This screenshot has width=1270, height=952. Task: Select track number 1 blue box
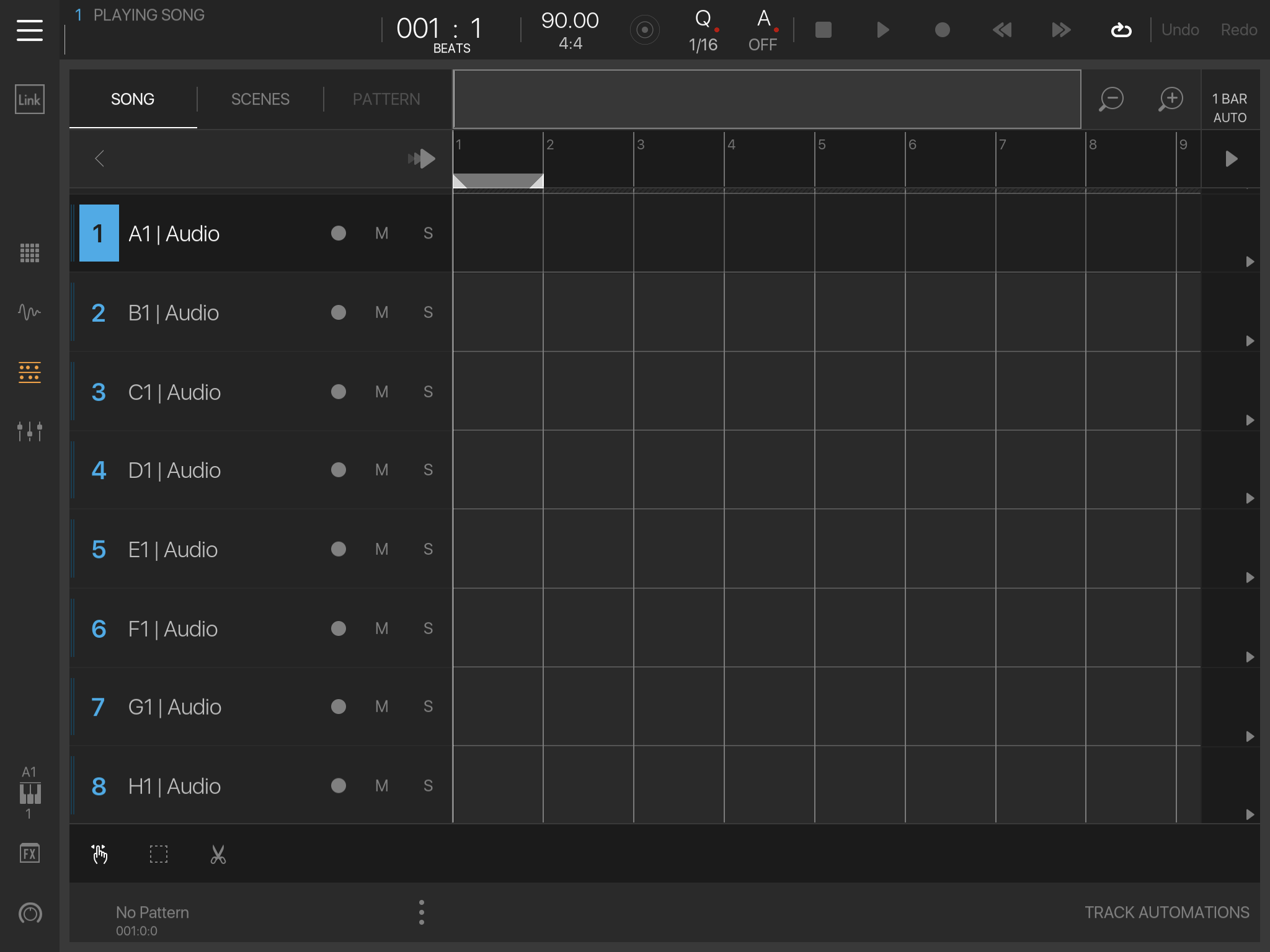pos(99,233)
